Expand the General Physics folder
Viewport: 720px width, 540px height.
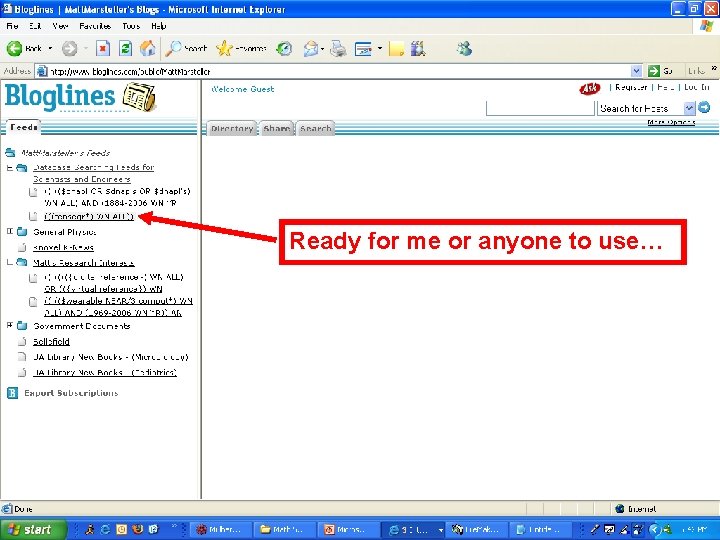point(9,231)
